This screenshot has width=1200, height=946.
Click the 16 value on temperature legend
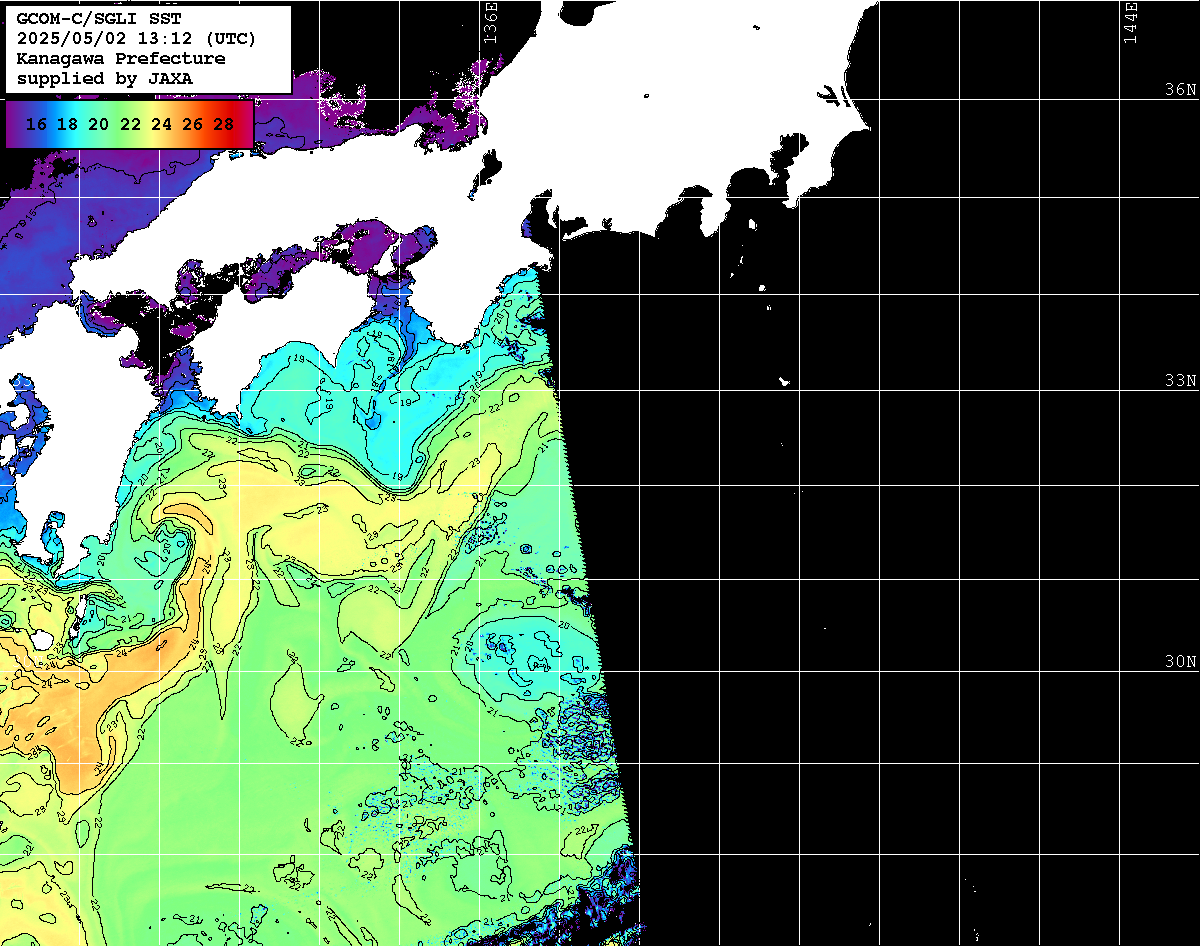[36, 124]
